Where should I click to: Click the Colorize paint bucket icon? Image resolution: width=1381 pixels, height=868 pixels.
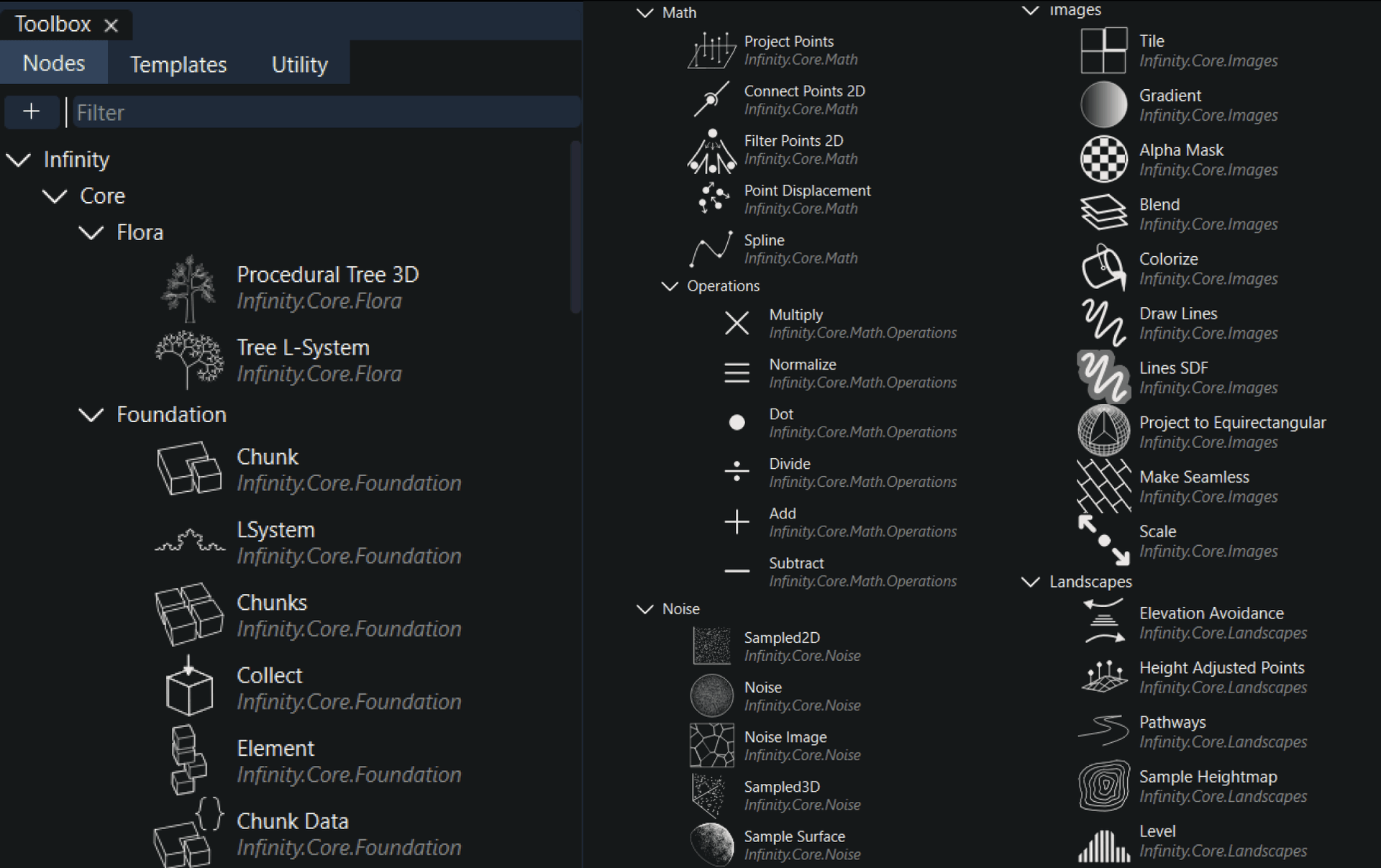coord(1103,268)
